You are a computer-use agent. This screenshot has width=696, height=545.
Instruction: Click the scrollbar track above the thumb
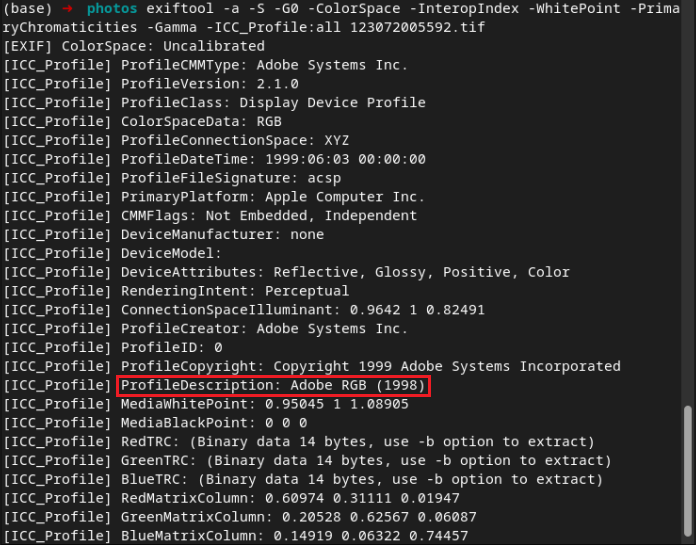coord(686,200)
